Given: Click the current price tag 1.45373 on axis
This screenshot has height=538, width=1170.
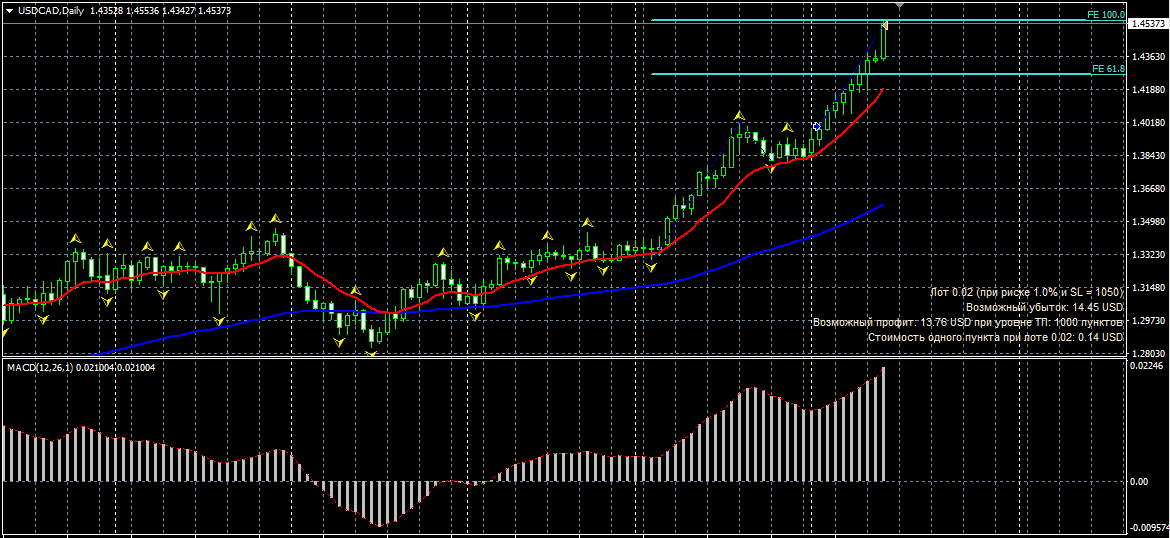Looking at the screenshot, I should pyautogui.click(x=1148, y=24).
